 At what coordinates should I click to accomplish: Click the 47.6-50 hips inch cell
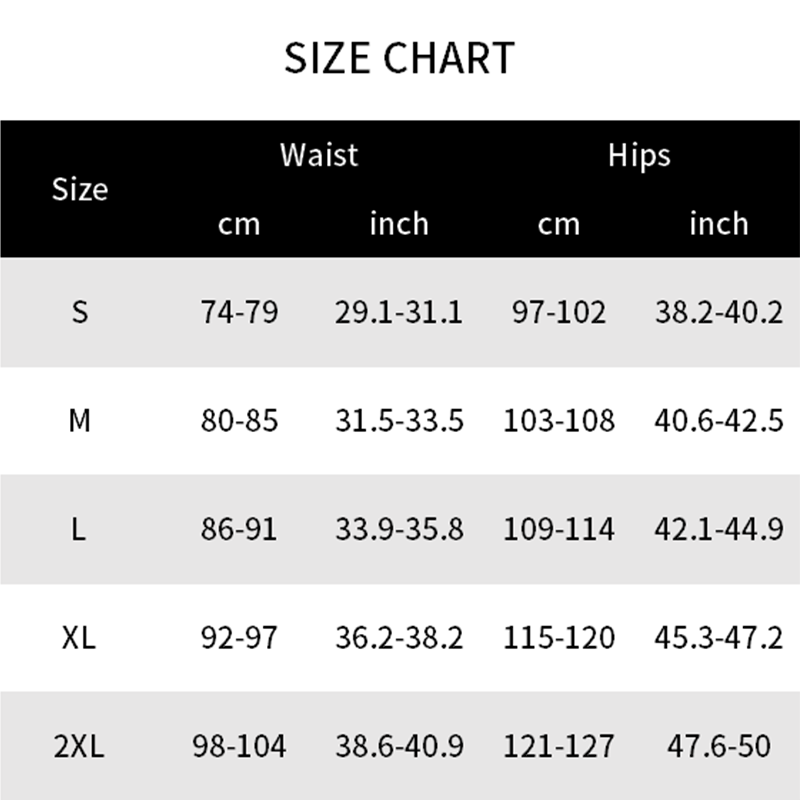point(719,745)
